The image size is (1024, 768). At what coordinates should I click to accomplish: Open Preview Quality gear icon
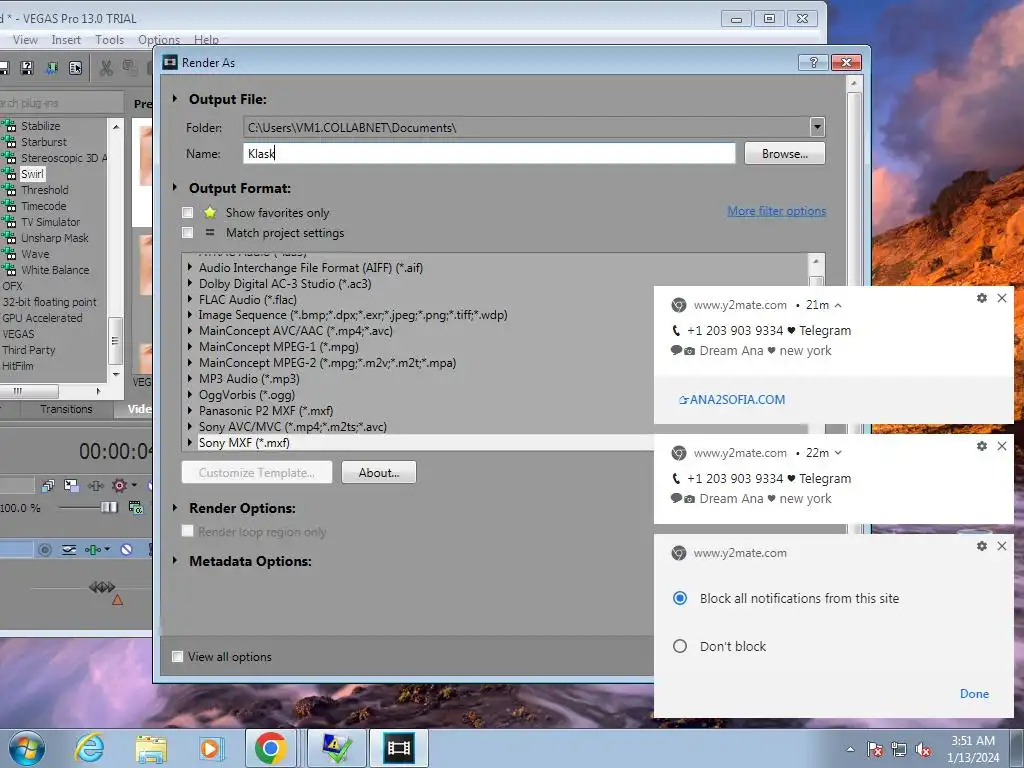pyautogui.click(x=119, y=485)
